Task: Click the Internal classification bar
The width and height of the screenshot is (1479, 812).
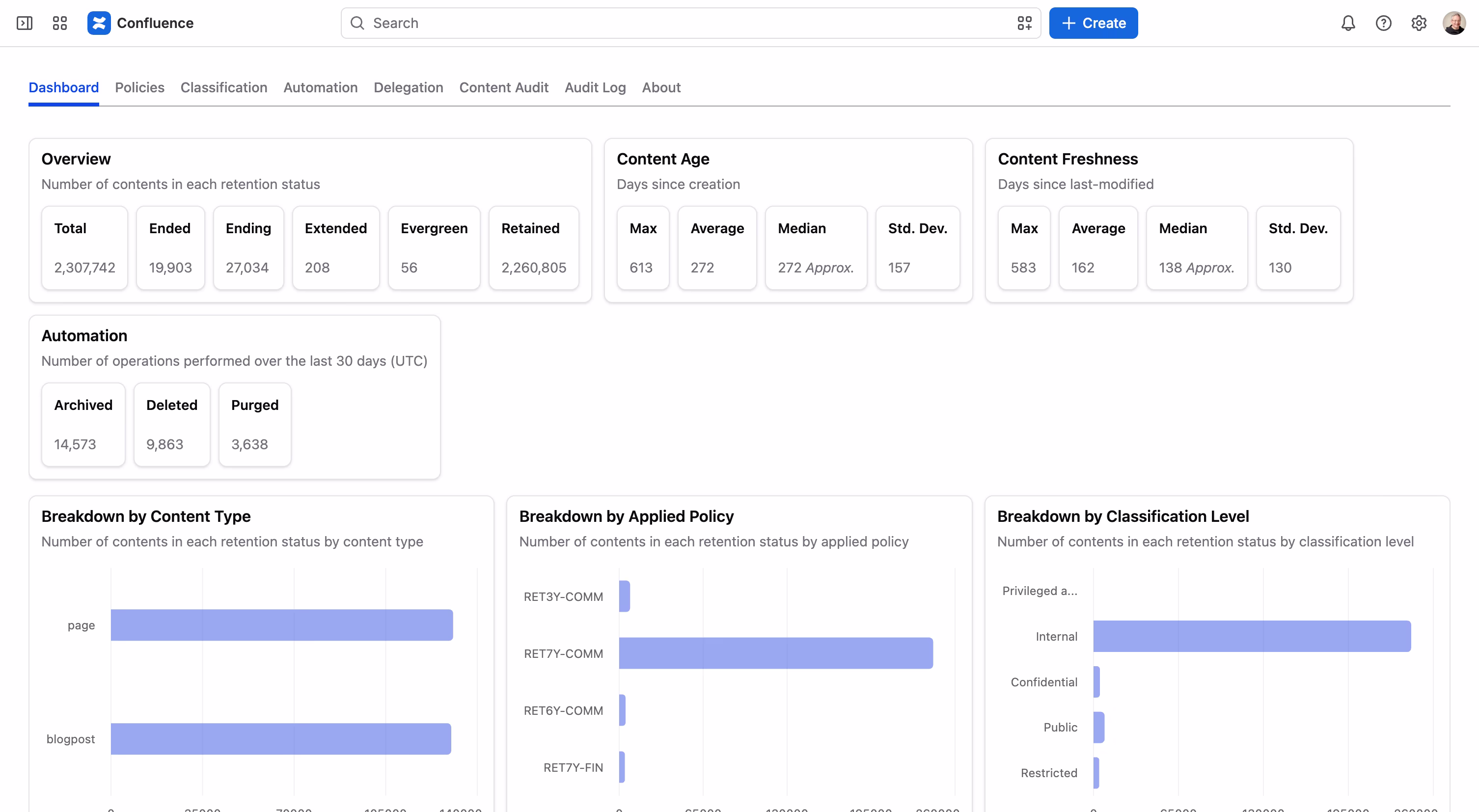Action: (x=1252, y=636)
